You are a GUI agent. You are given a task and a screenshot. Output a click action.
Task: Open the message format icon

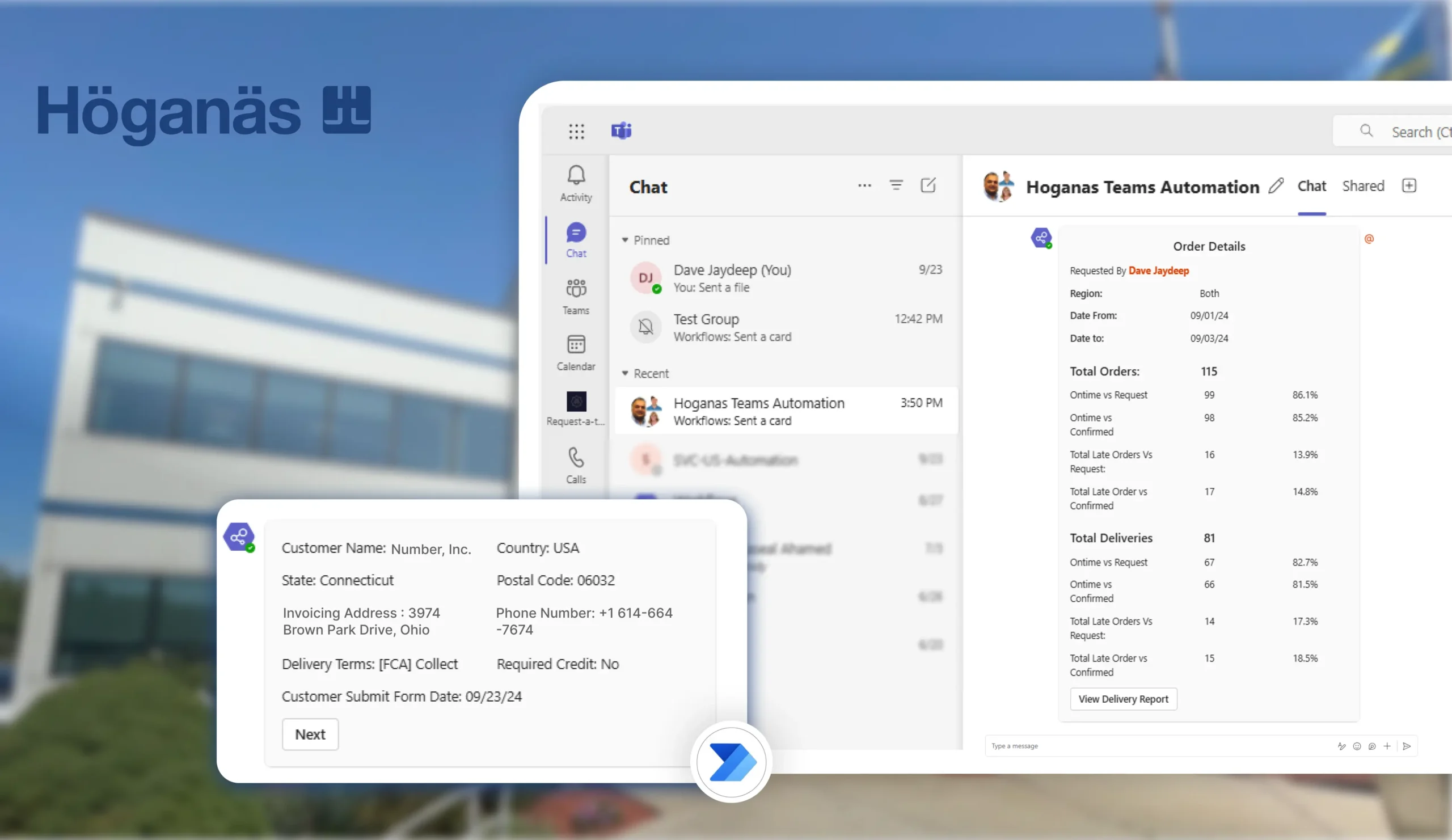coord(1341,746)
